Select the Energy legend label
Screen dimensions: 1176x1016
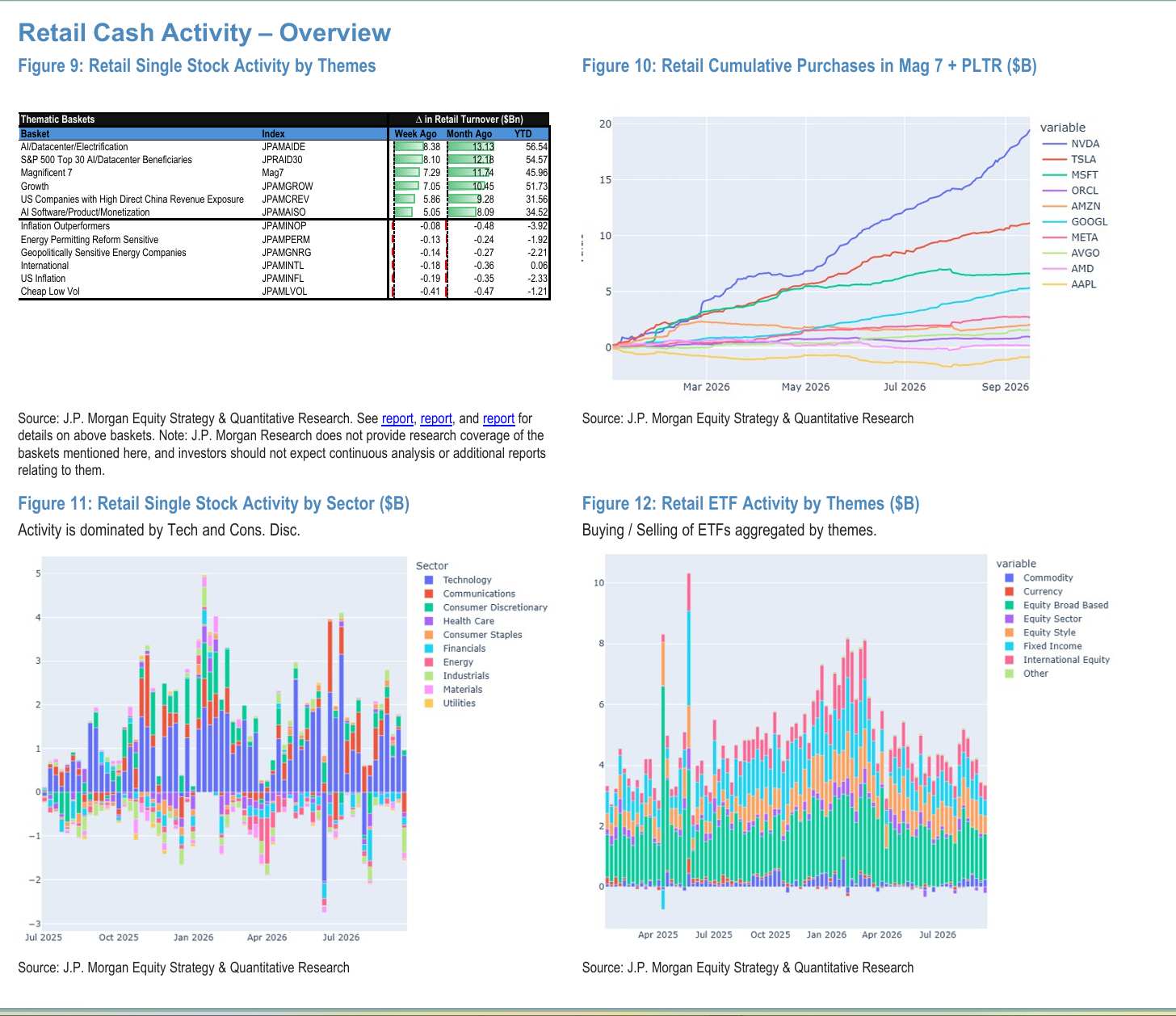pos(458,662)
